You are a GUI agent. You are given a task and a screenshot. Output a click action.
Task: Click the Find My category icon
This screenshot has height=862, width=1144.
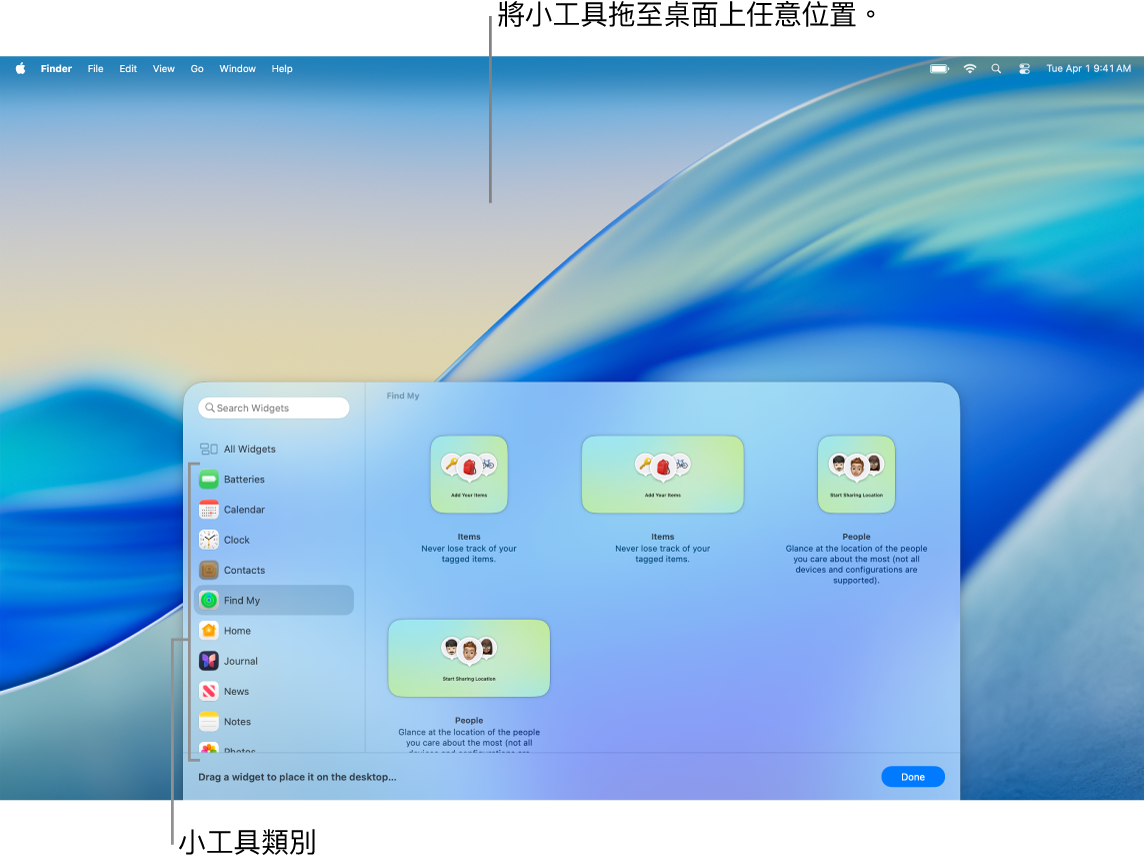point(209,601)
